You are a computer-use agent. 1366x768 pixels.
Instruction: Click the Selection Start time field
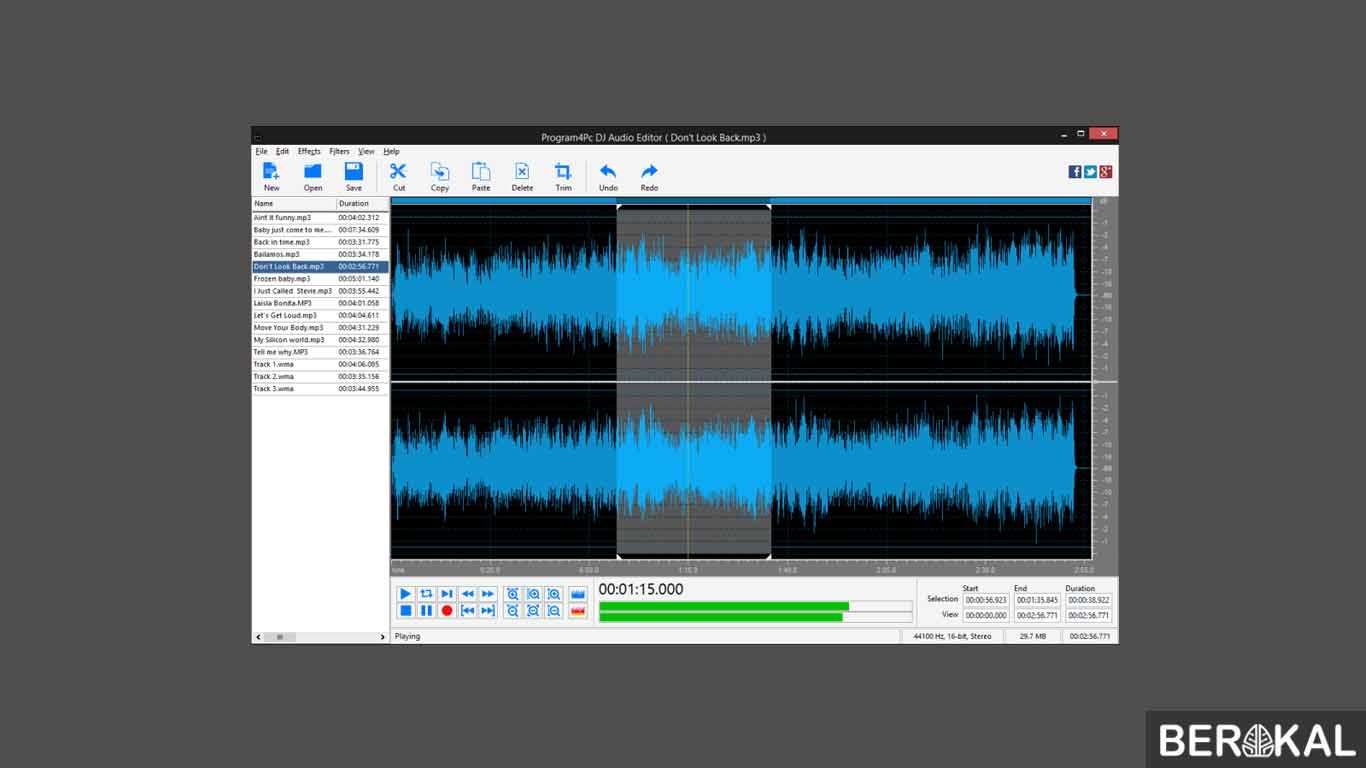[x=986, y=601]
